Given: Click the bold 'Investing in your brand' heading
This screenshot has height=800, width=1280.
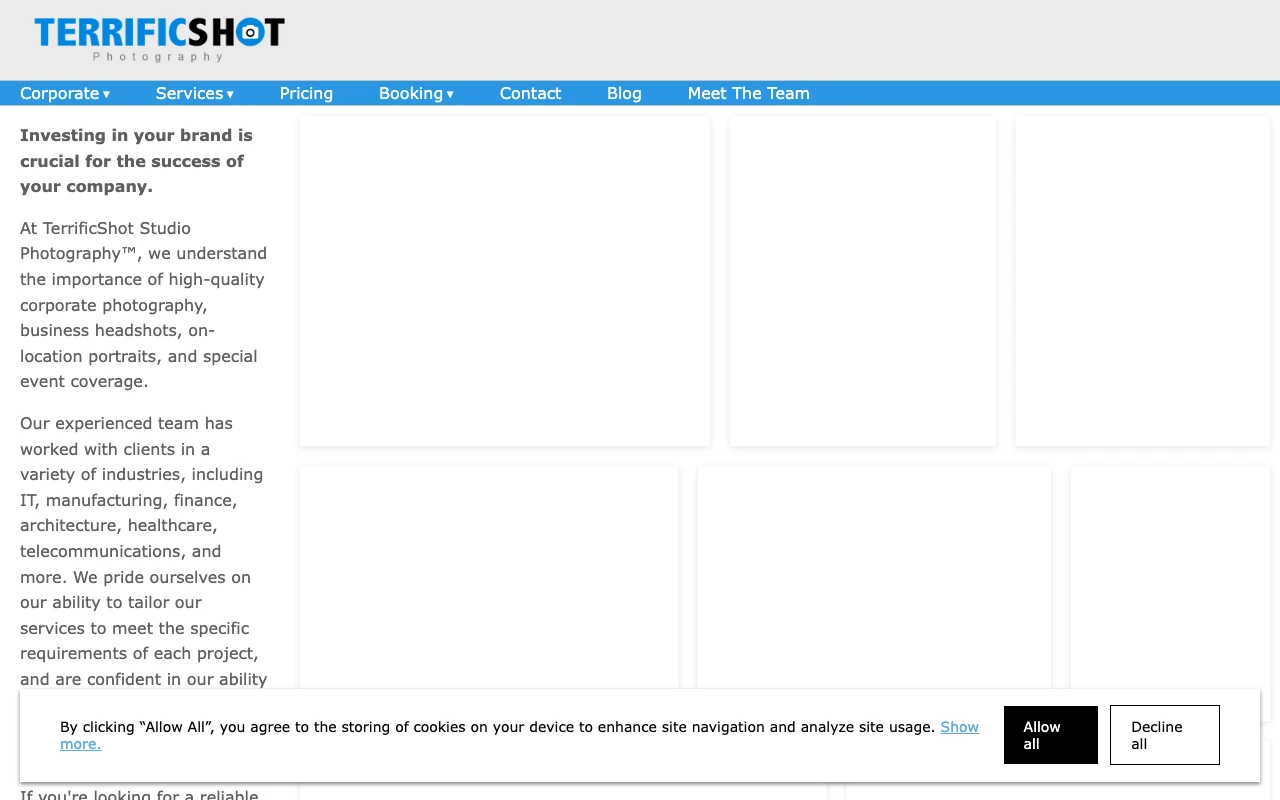Looking at the screenshot, I should click(x=136, y=161).
